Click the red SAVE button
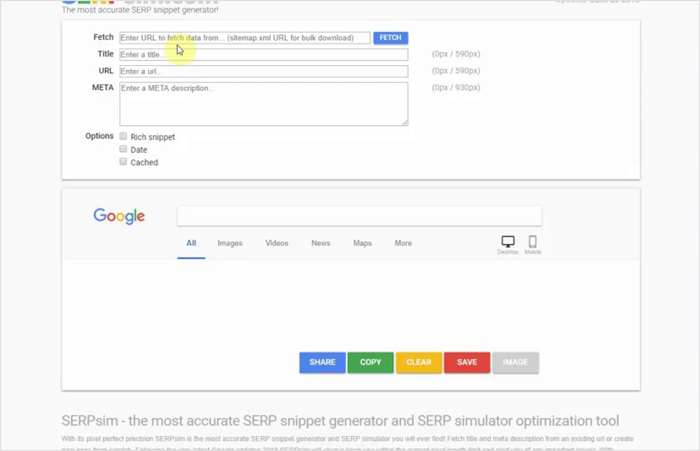700x451 pixels. click(467, 362)
